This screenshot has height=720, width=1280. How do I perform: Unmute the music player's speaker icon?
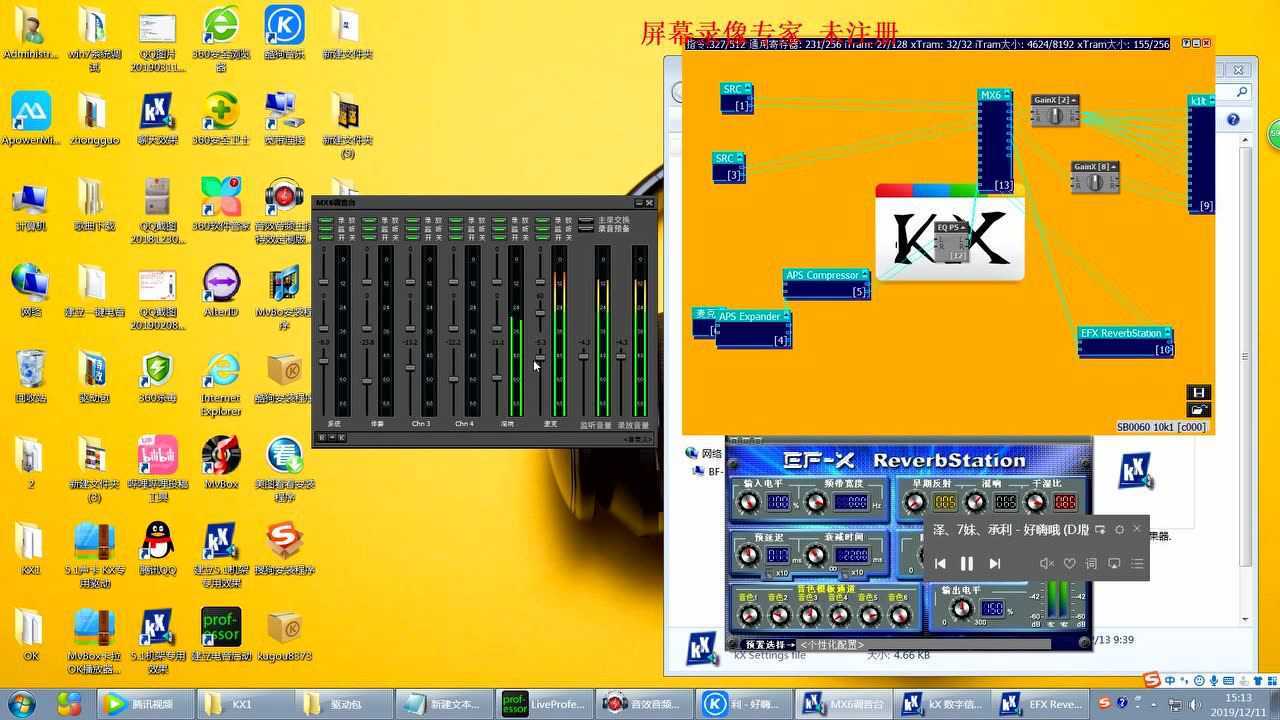(1046, 564)
